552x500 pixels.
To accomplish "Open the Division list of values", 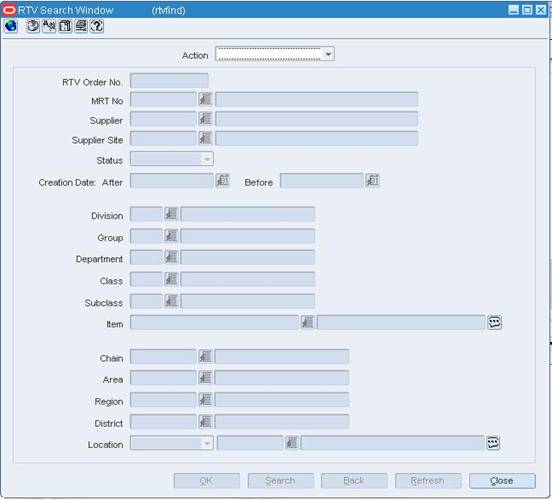I will tap(171, 214).
